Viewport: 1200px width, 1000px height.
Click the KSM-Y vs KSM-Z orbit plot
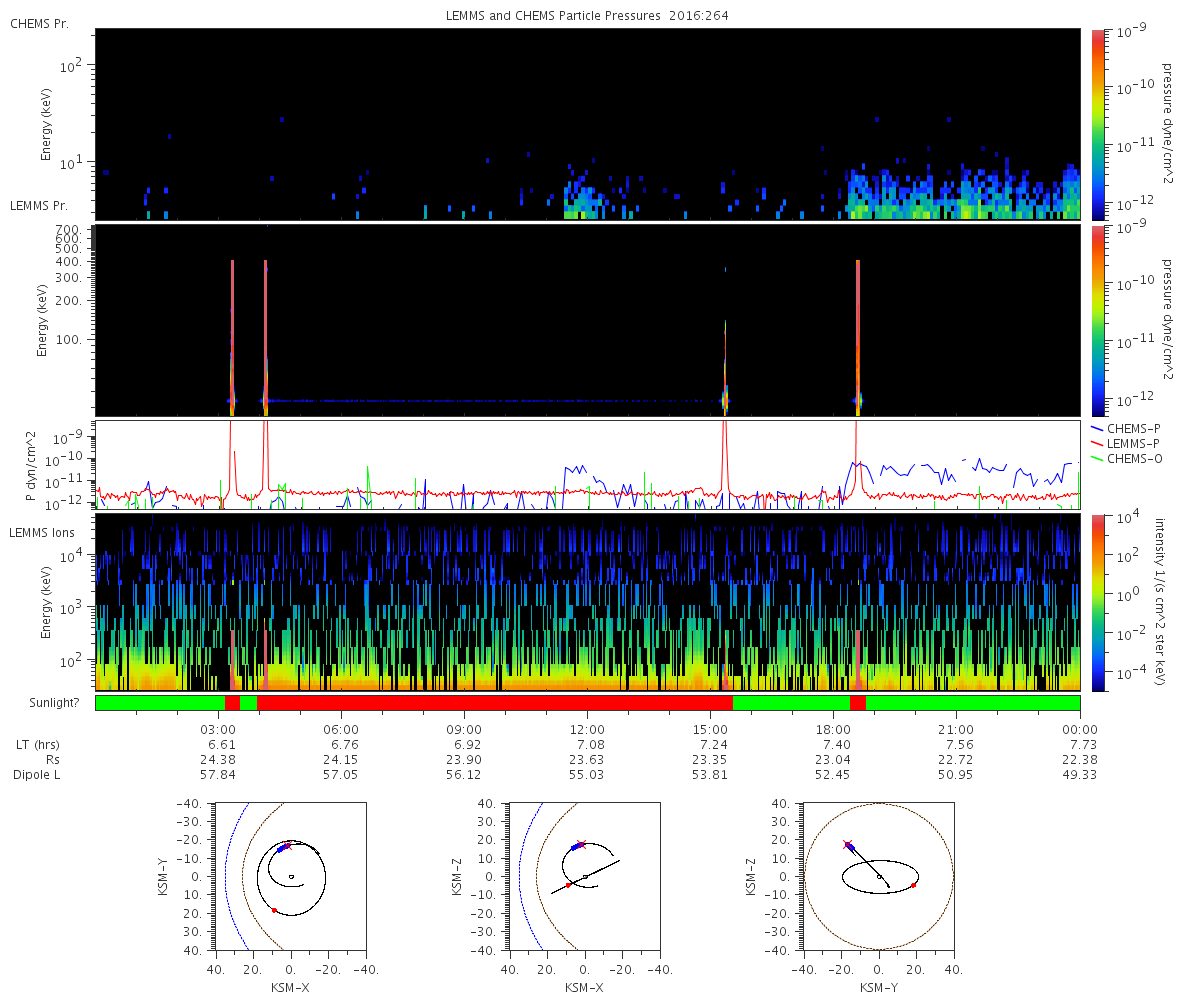878,876
